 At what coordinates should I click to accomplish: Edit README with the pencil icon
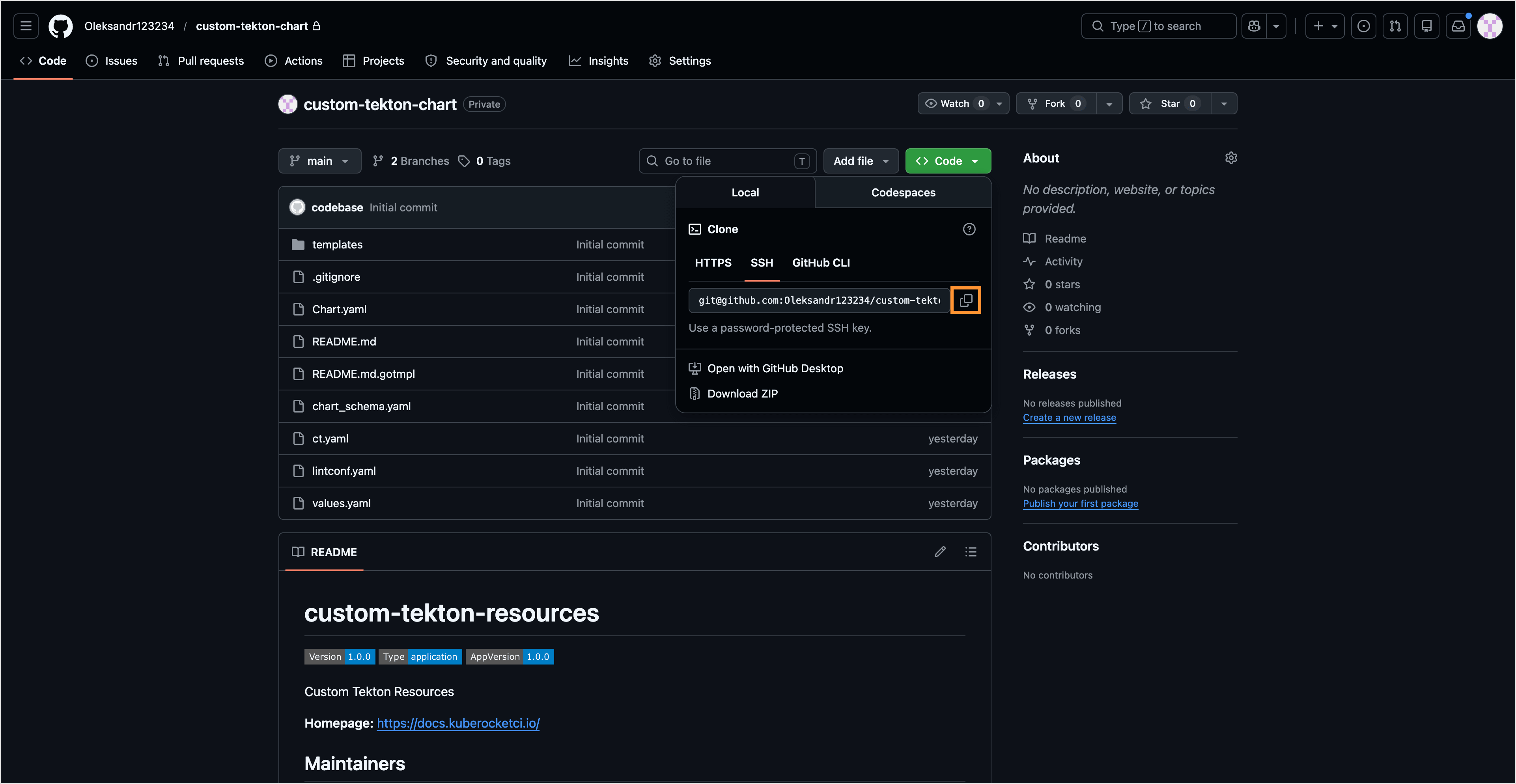(x=940, y=551)
